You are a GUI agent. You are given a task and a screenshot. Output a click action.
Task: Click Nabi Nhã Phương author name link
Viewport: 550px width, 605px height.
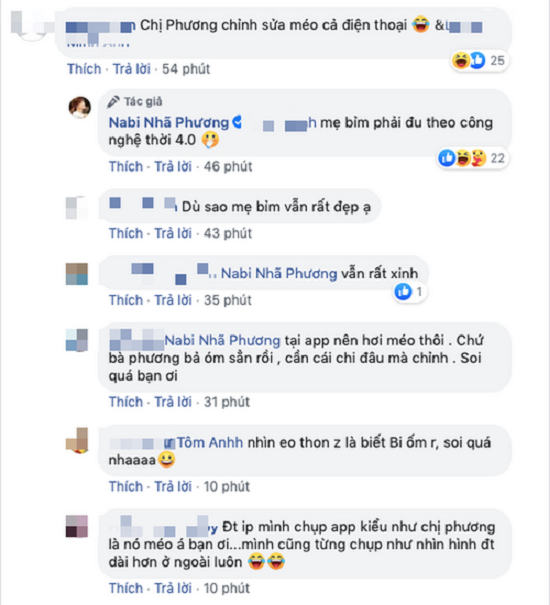pyautogui.click(x=169, y=123)
